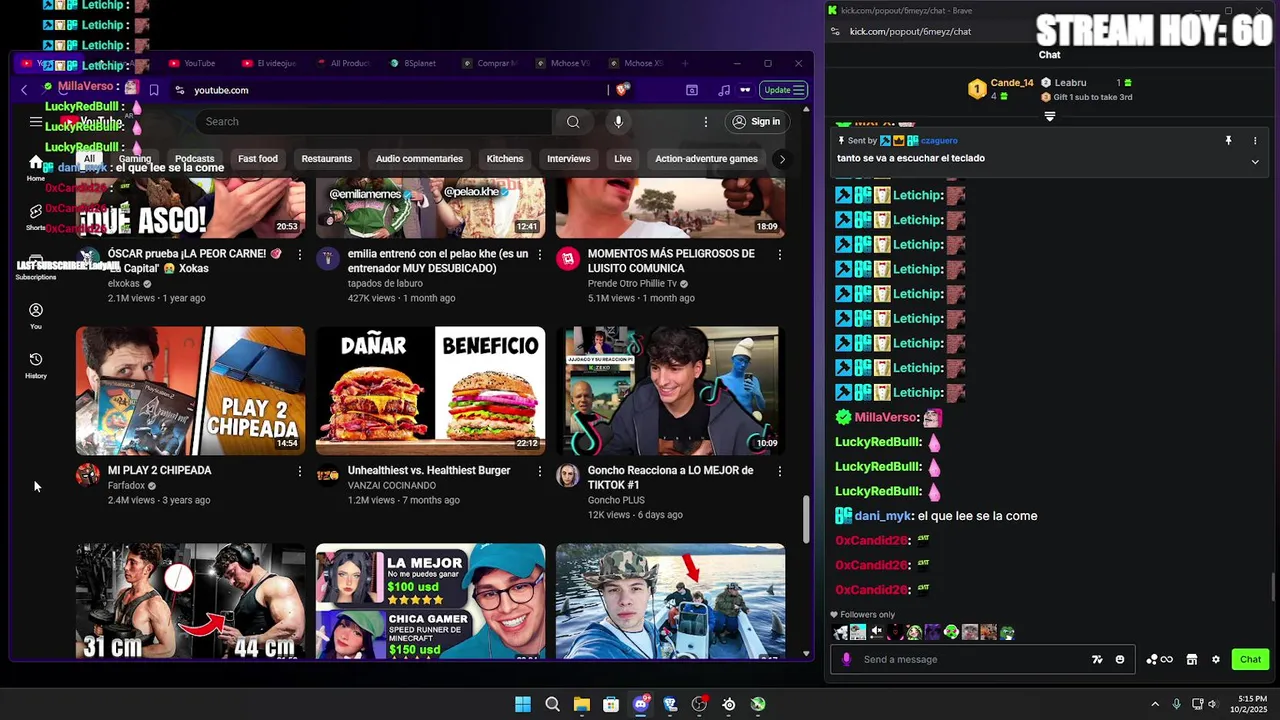Open Brave Update menu button
Screen dimensions: 1280x720
pos(784,90)
